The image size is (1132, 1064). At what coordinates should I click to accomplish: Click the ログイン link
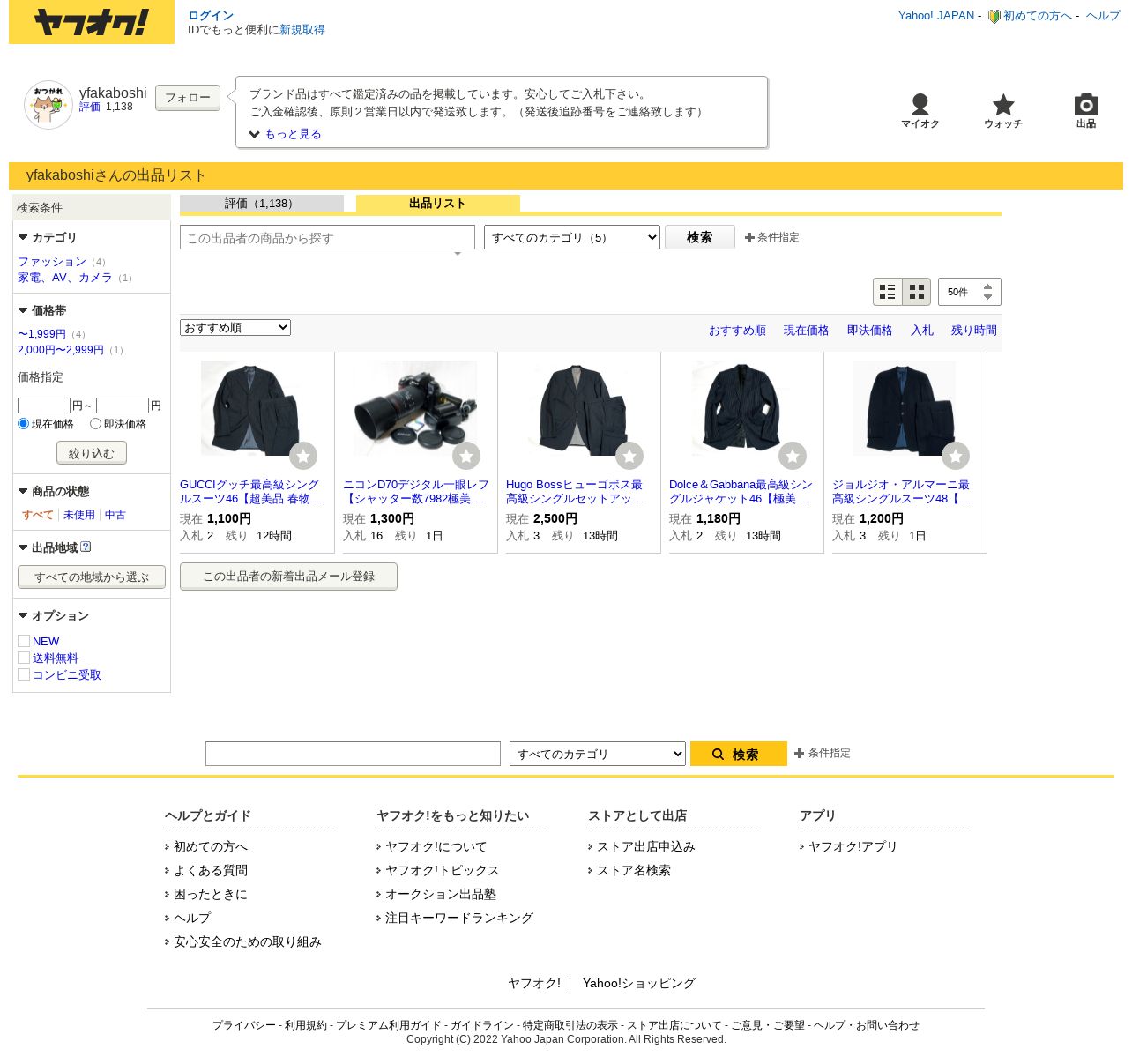click(211, 16)
